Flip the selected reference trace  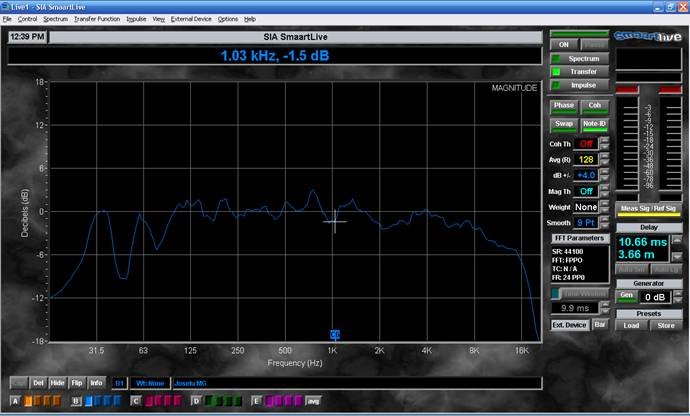[77, 382]
